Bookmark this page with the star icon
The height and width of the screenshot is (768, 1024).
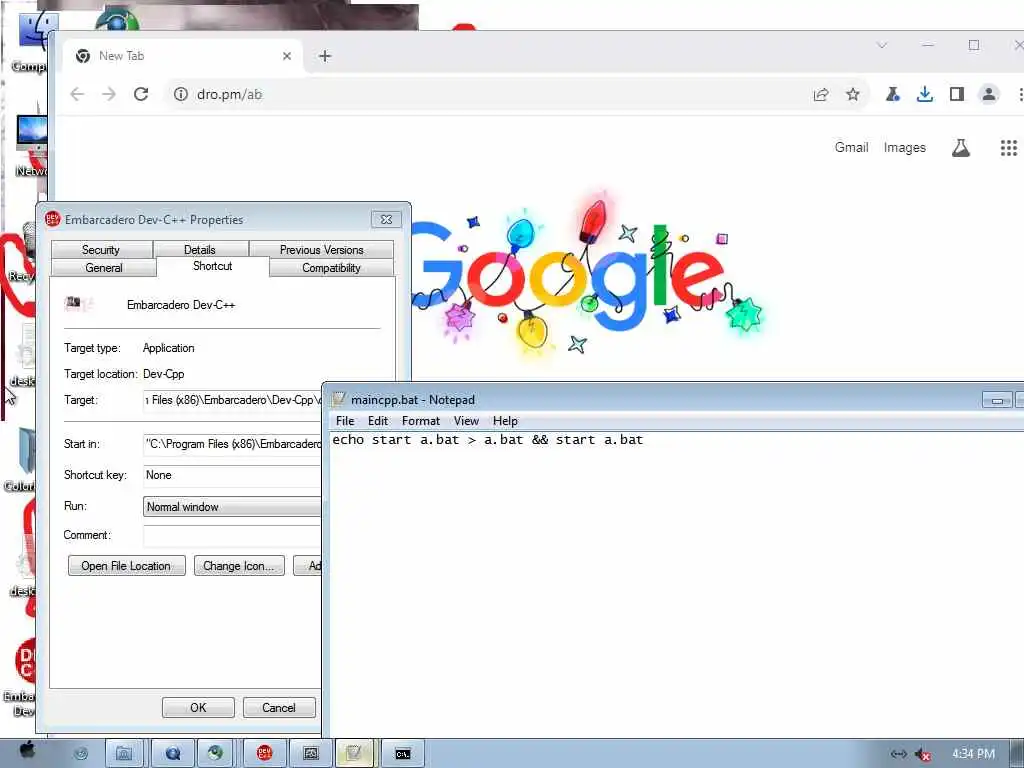853,95
